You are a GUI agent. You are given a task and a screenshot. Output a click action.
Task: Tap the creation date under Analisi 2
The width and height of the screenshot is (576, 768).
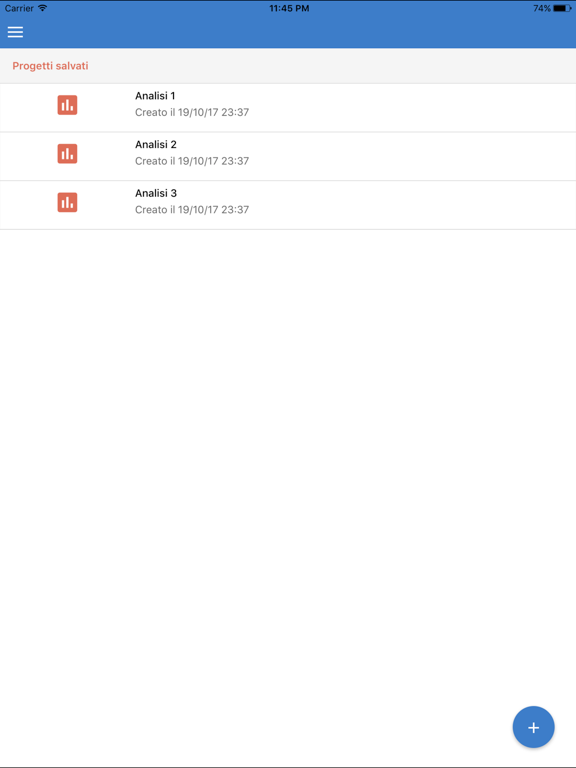[x=192, y=161]
